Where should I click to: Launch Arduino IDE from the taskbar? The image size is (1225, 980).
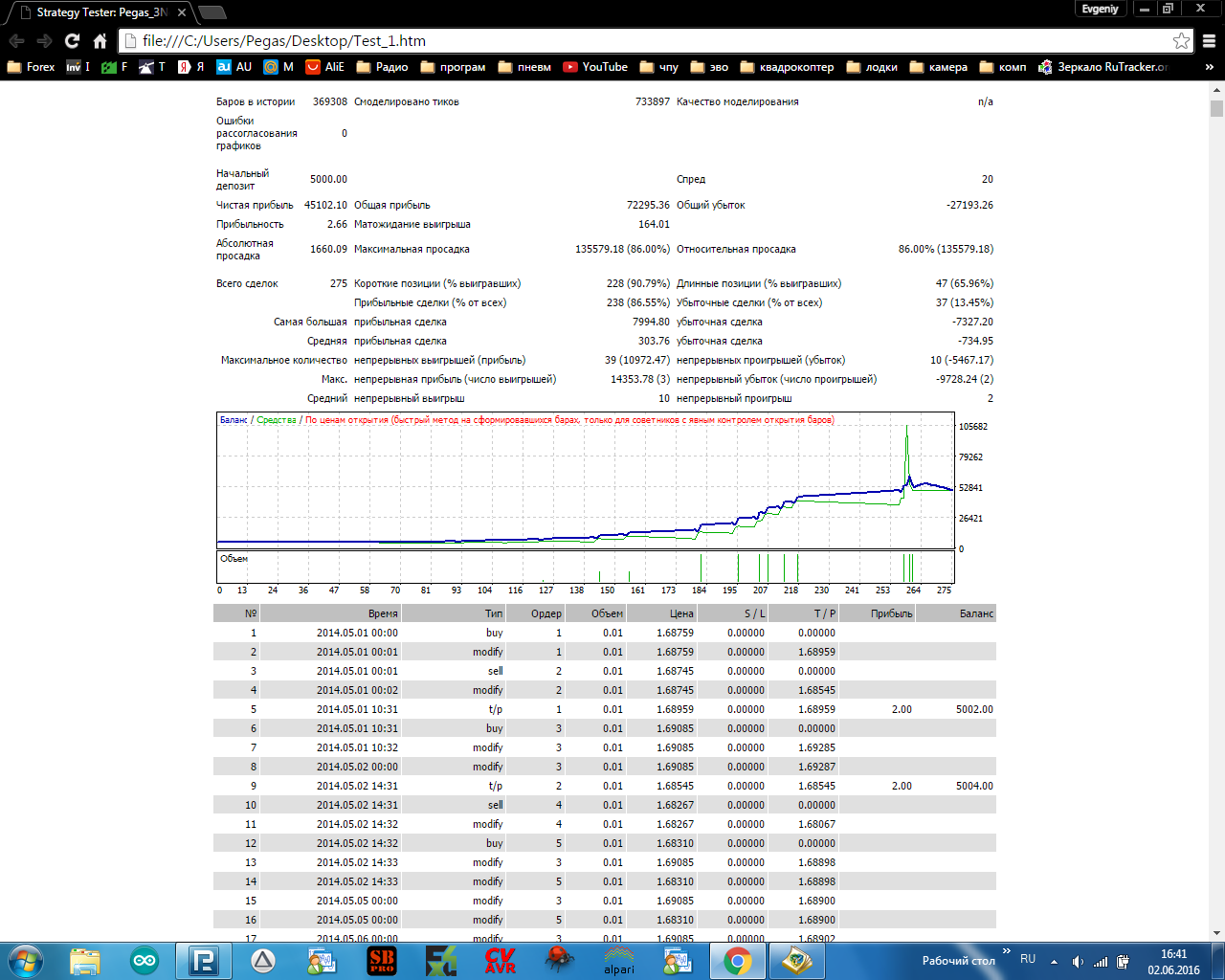[145, 961]
